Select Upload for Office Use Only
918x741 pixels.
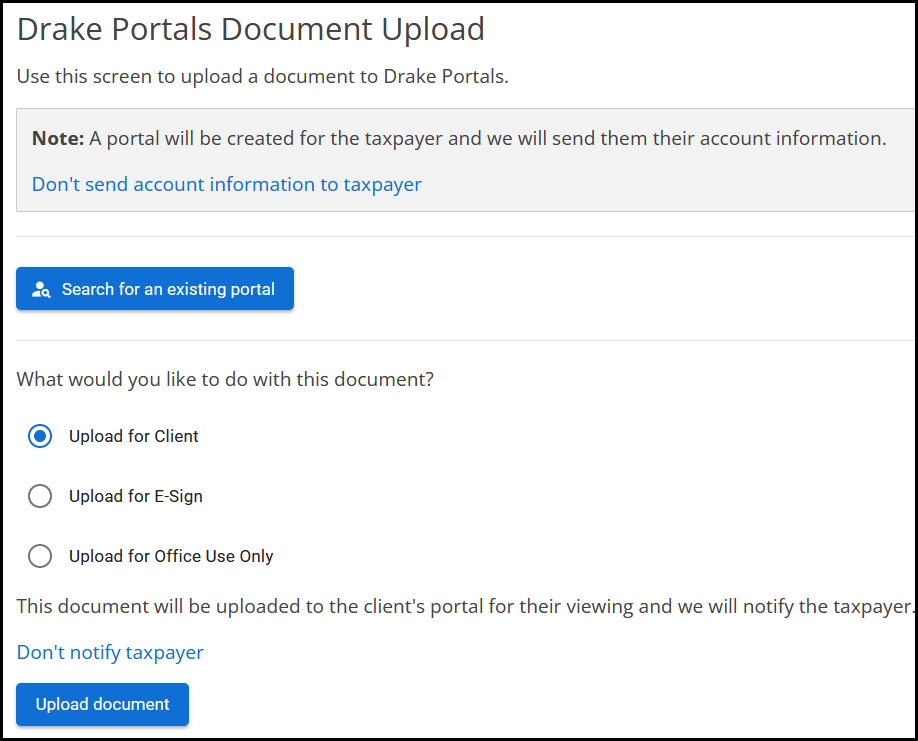[40, 556]
